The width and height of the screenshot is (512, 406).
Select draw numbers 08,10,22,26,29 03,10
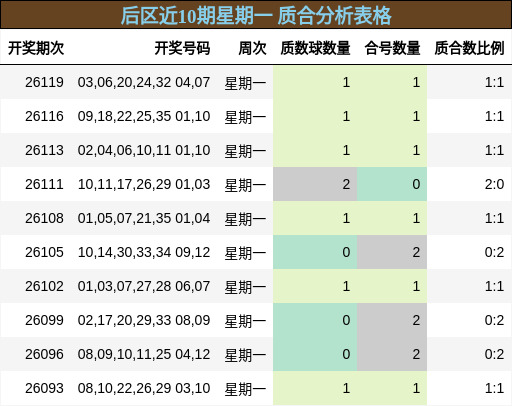click(x=144, y=388)
